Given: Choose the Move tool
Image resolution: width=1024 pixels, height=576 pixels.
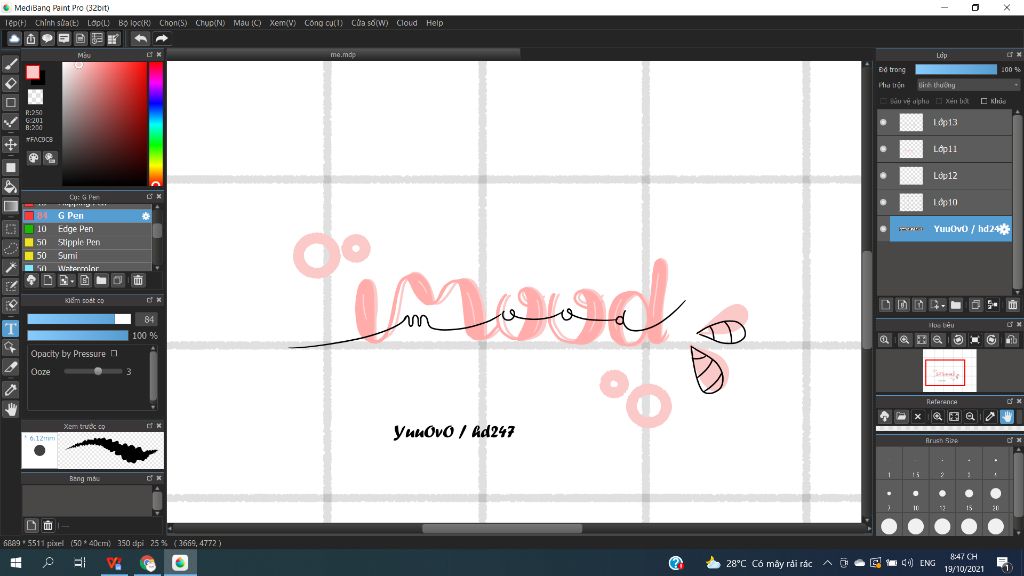Looking at the screenshot, I should (10, 144).
